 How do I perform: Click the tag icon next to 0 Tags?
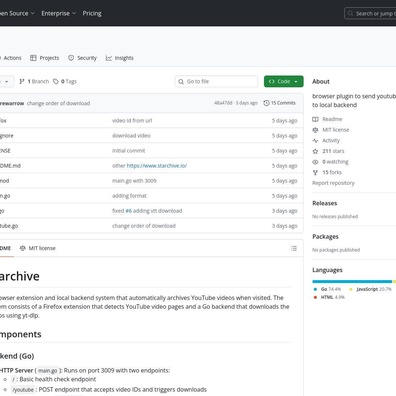point(56,81)
